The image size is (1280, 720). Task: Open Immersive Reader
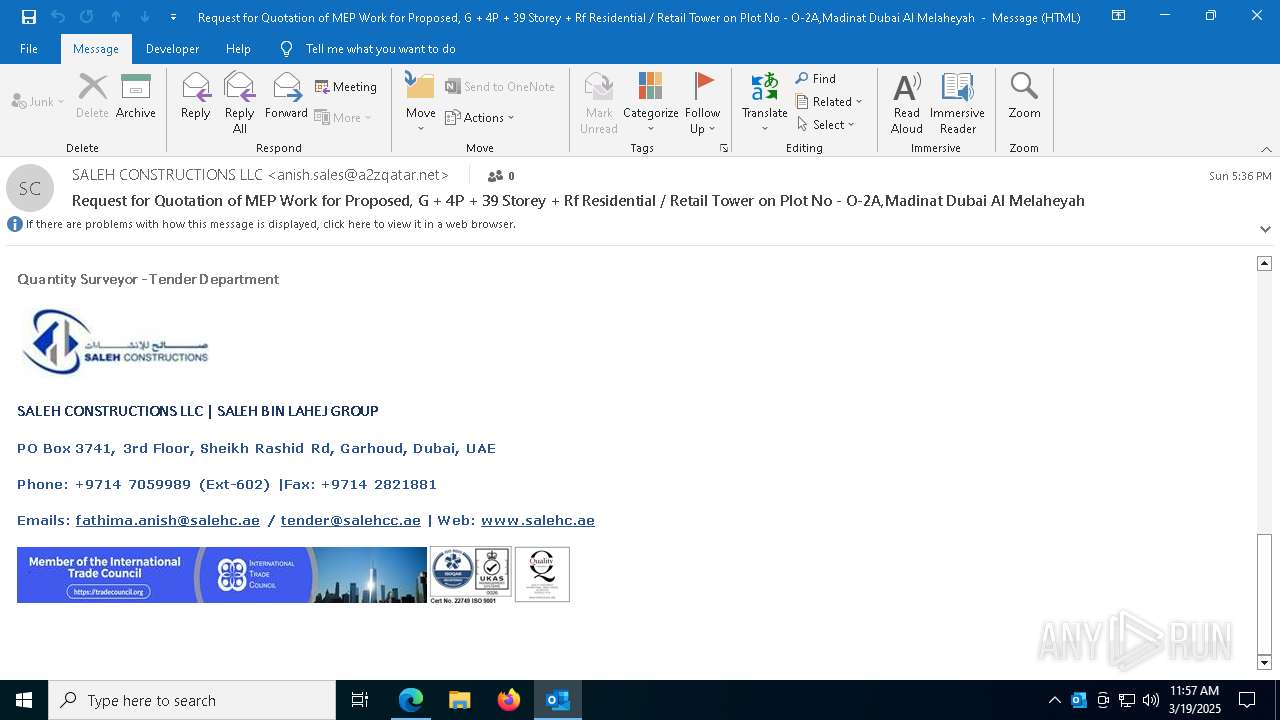click(x=957, y=102)
